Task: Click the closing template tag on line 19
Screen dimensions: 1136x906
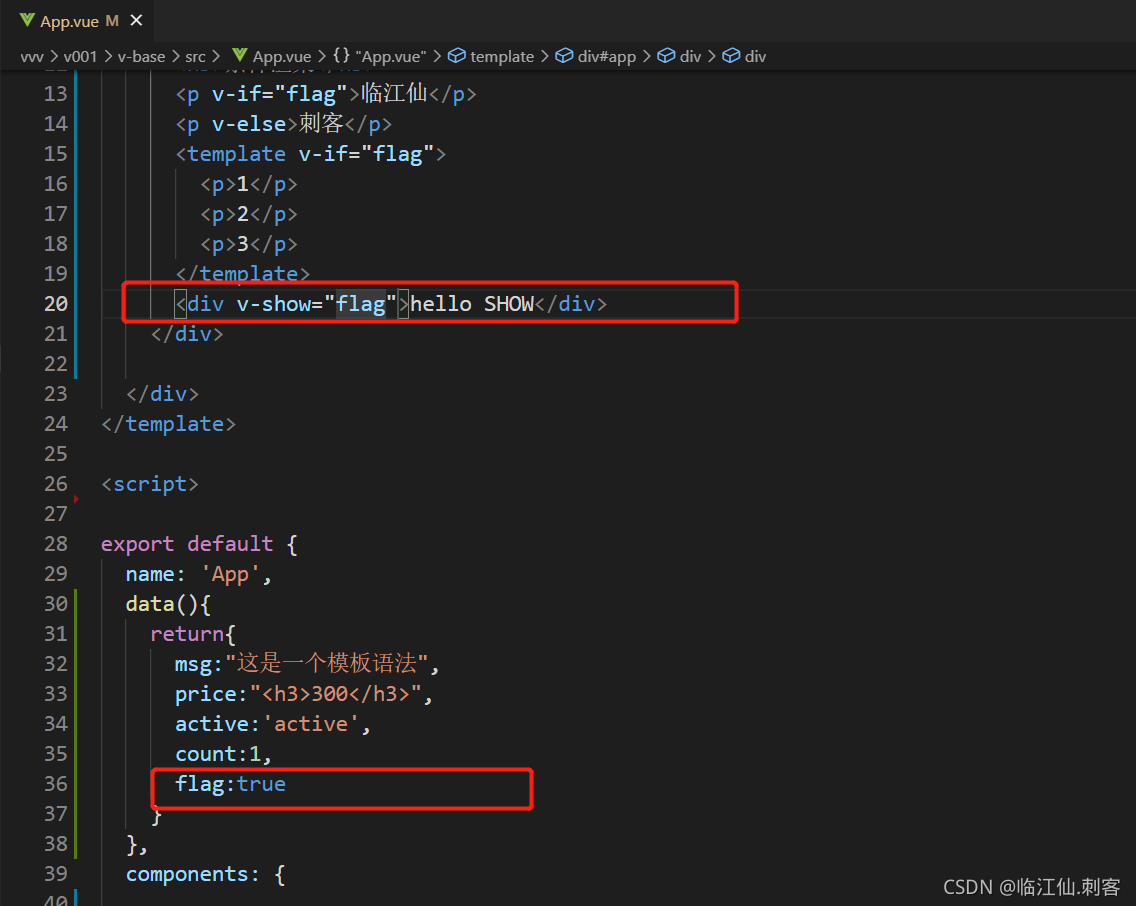Action: (243, 274)
